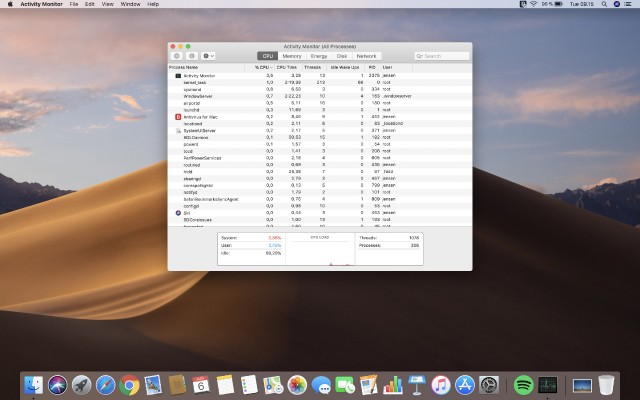Open Spotify from the Dock

pos(524,385)
